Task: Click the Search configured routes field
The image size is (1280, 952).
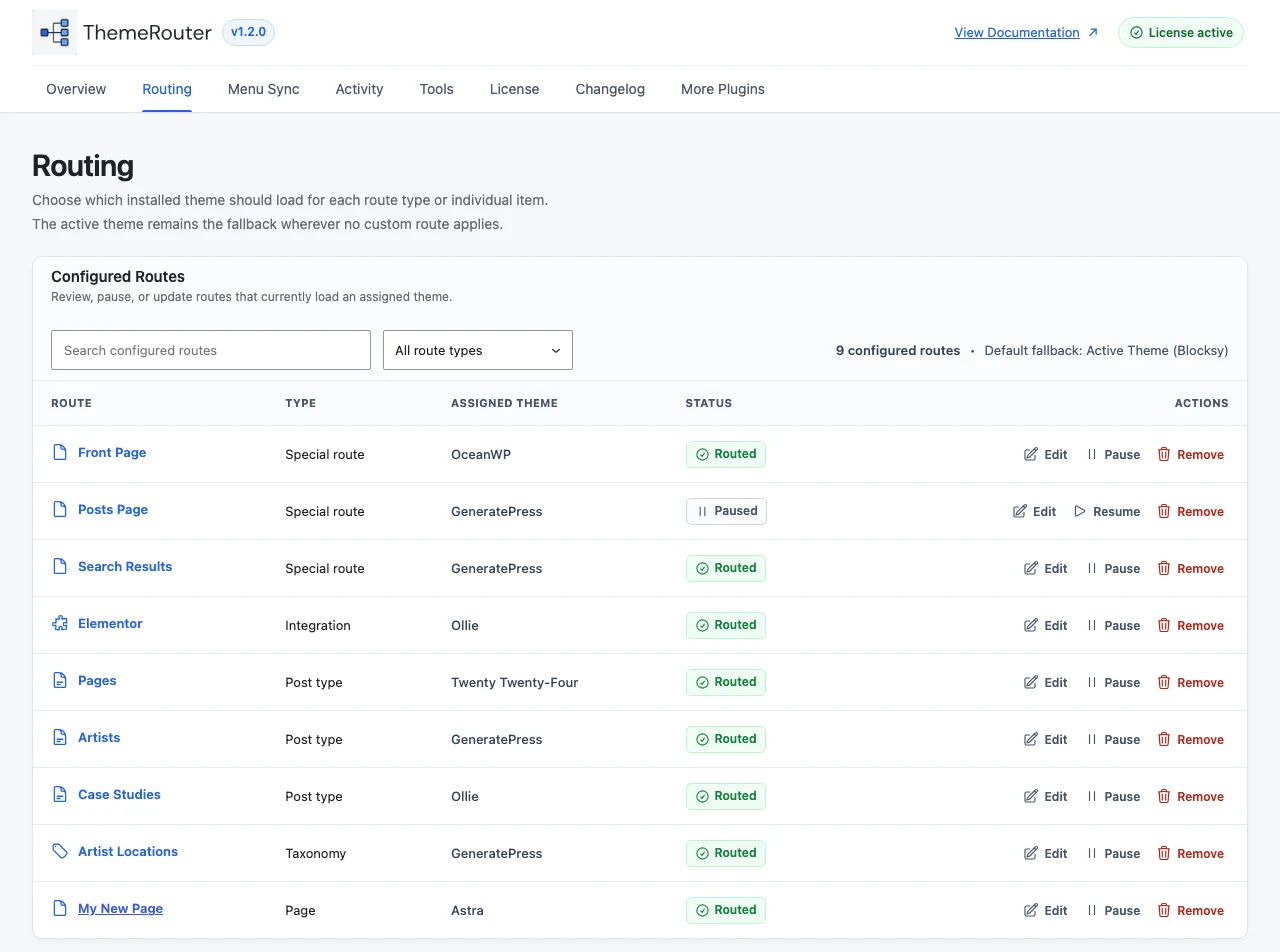Action: pyautogui.click(x=211, y=350)
